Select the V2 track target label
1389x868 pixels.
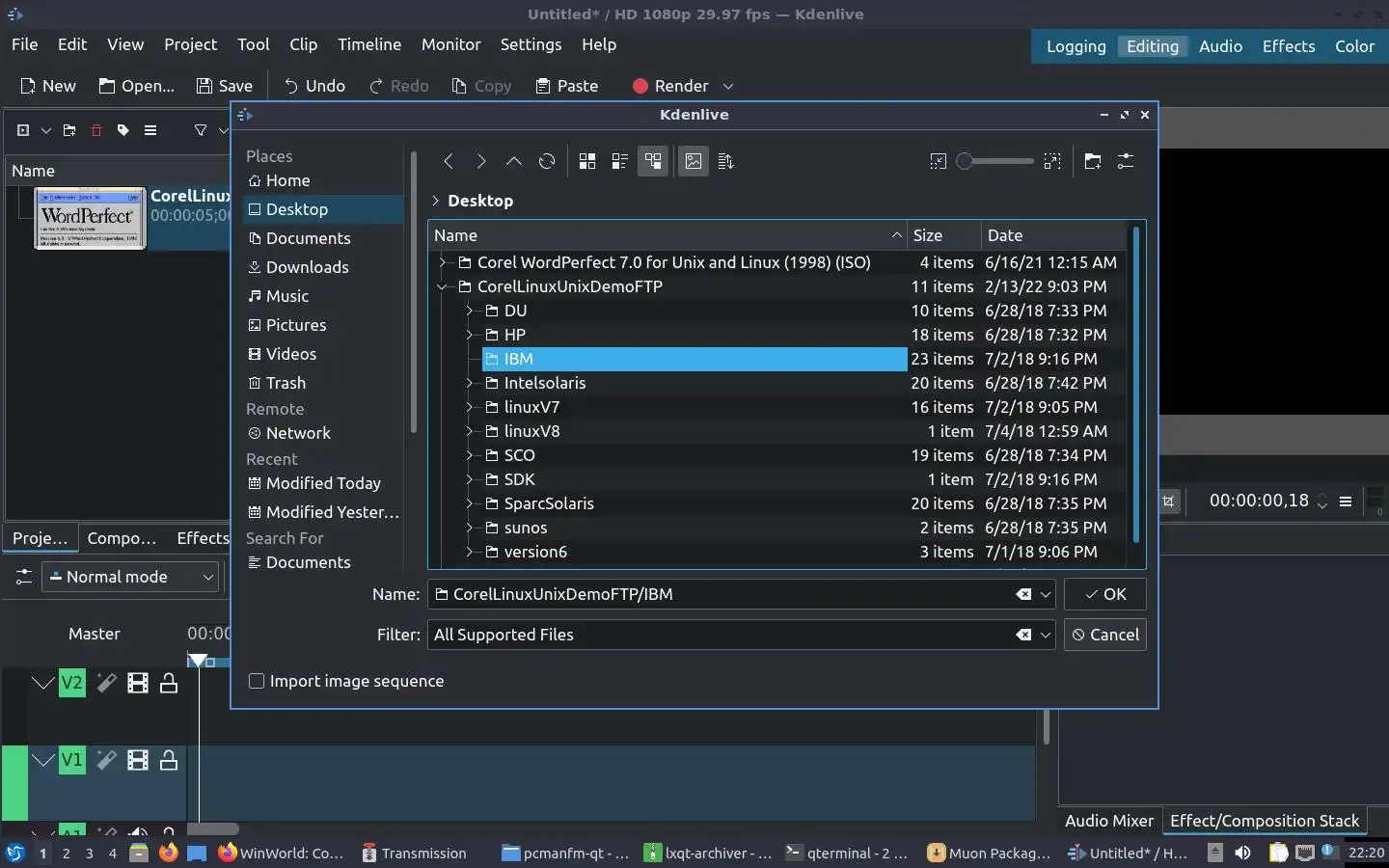72,684
